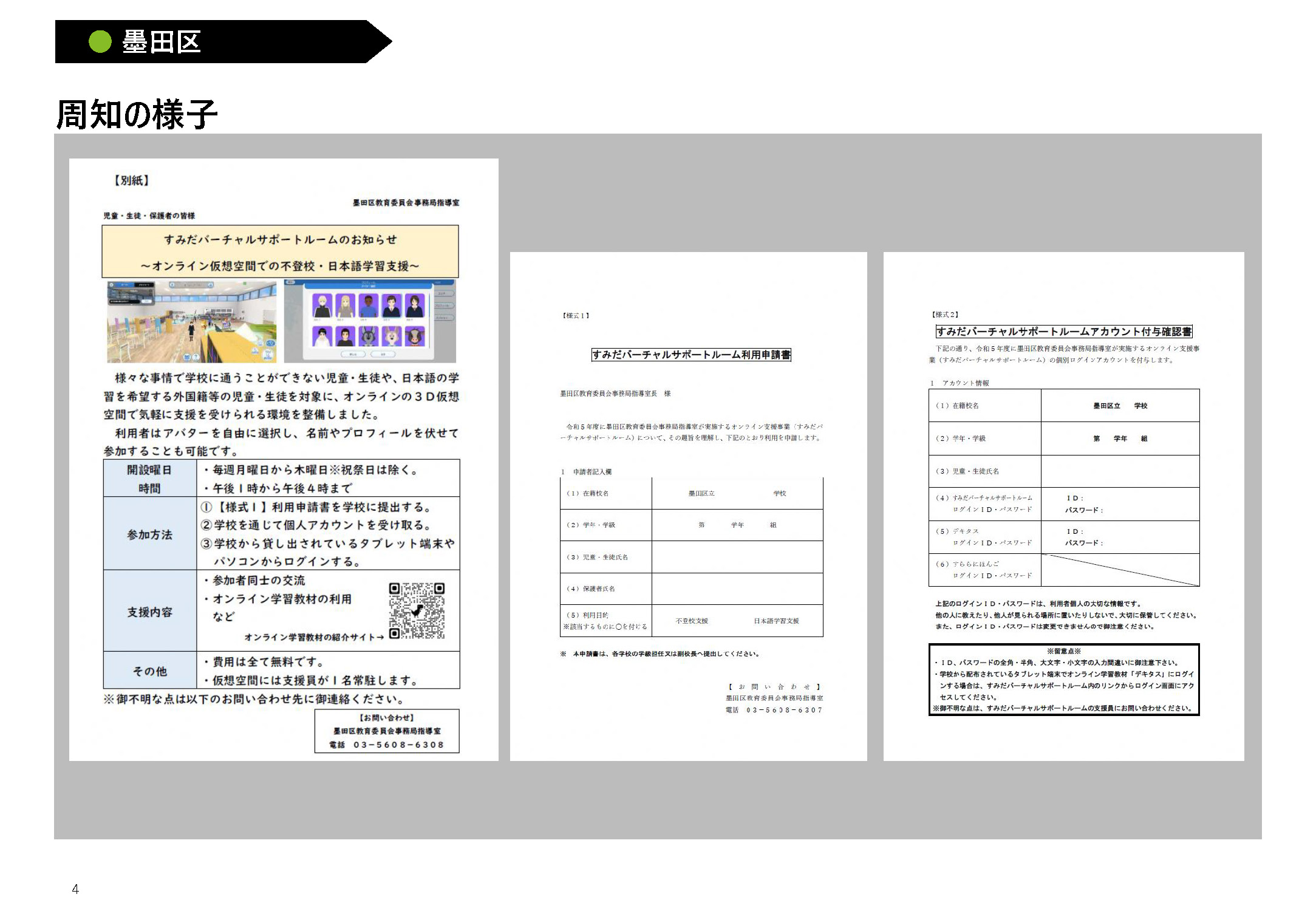Click (2) 学年・学級 row in application form

point(691,525)
